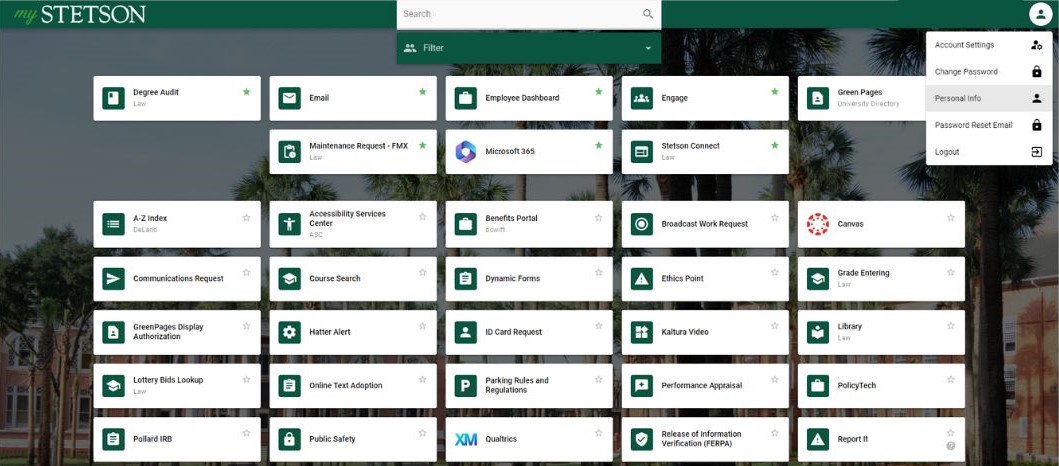Star the Kaltura Video tile
The height and width of the screenshot is (466, 1059).
[x=775, y=326]
